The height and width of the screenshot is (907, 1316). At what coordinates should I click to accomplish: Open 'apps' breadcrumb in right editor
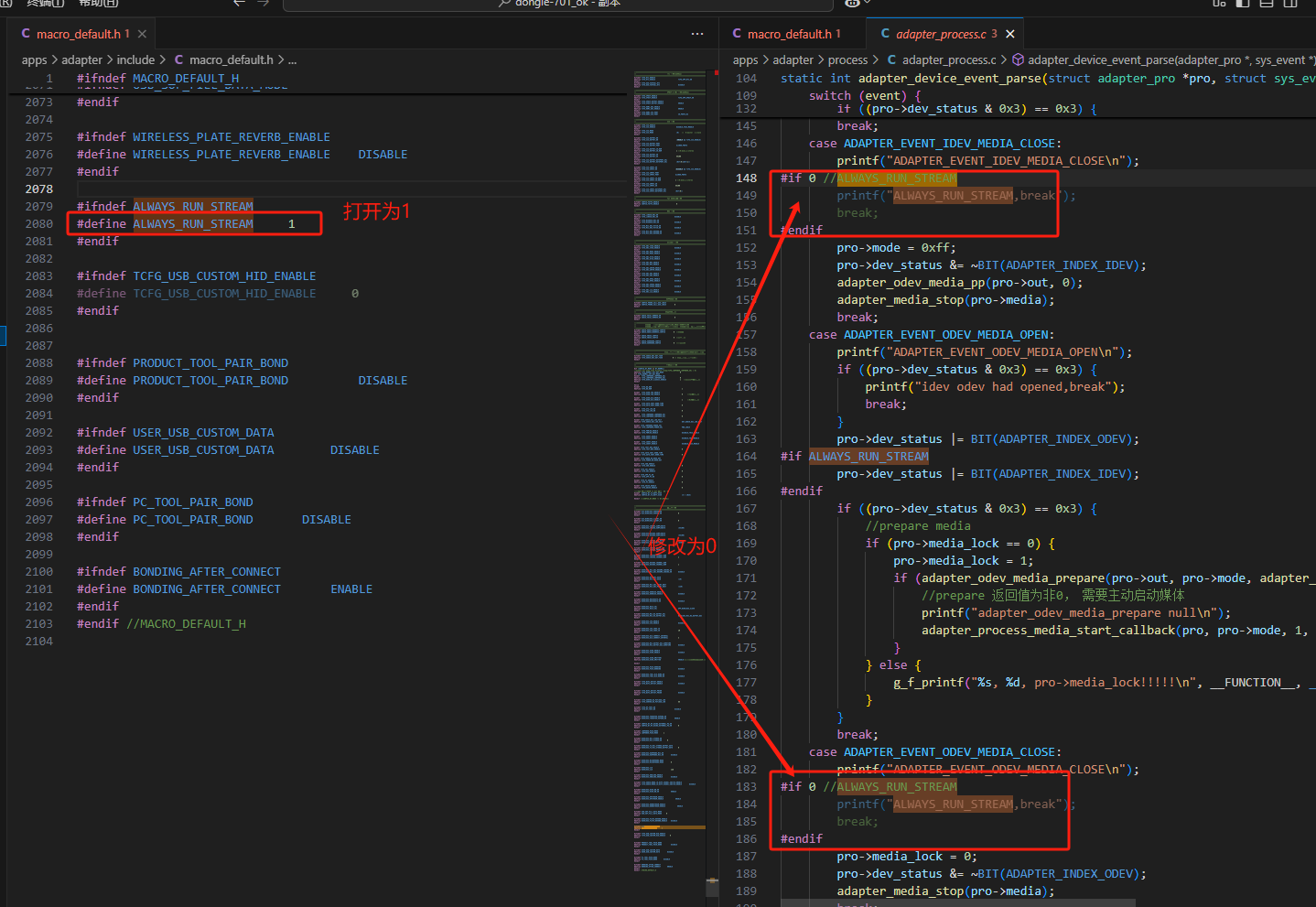coord(745,59)
